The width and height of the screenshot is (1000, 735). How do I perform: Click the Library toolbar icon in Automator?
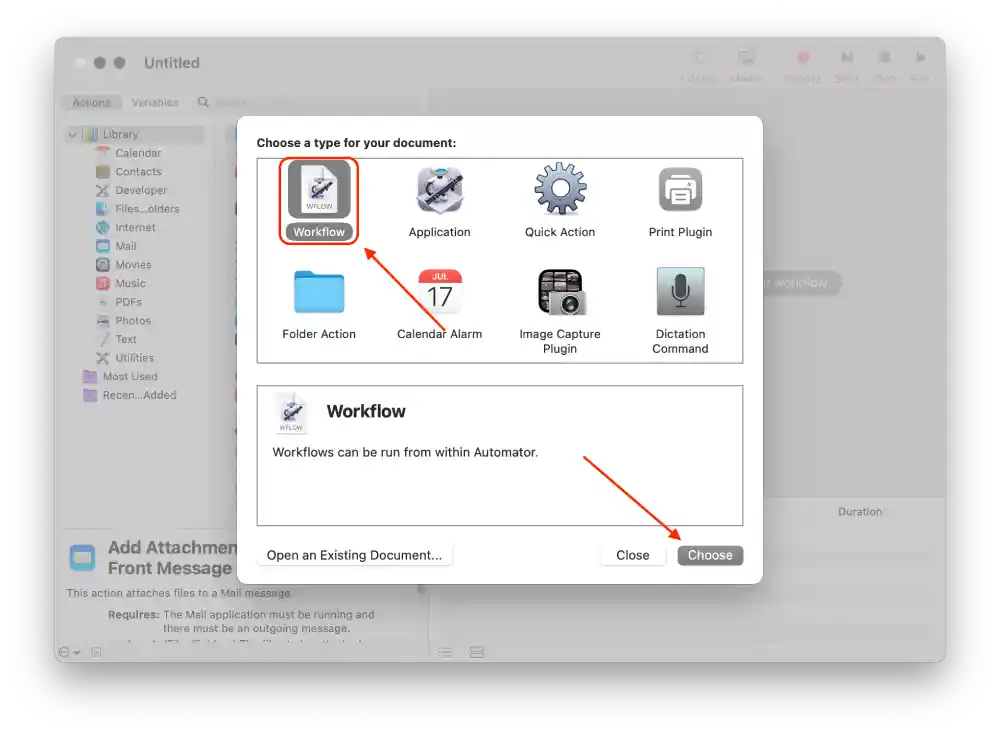click(x=699, y=58)
